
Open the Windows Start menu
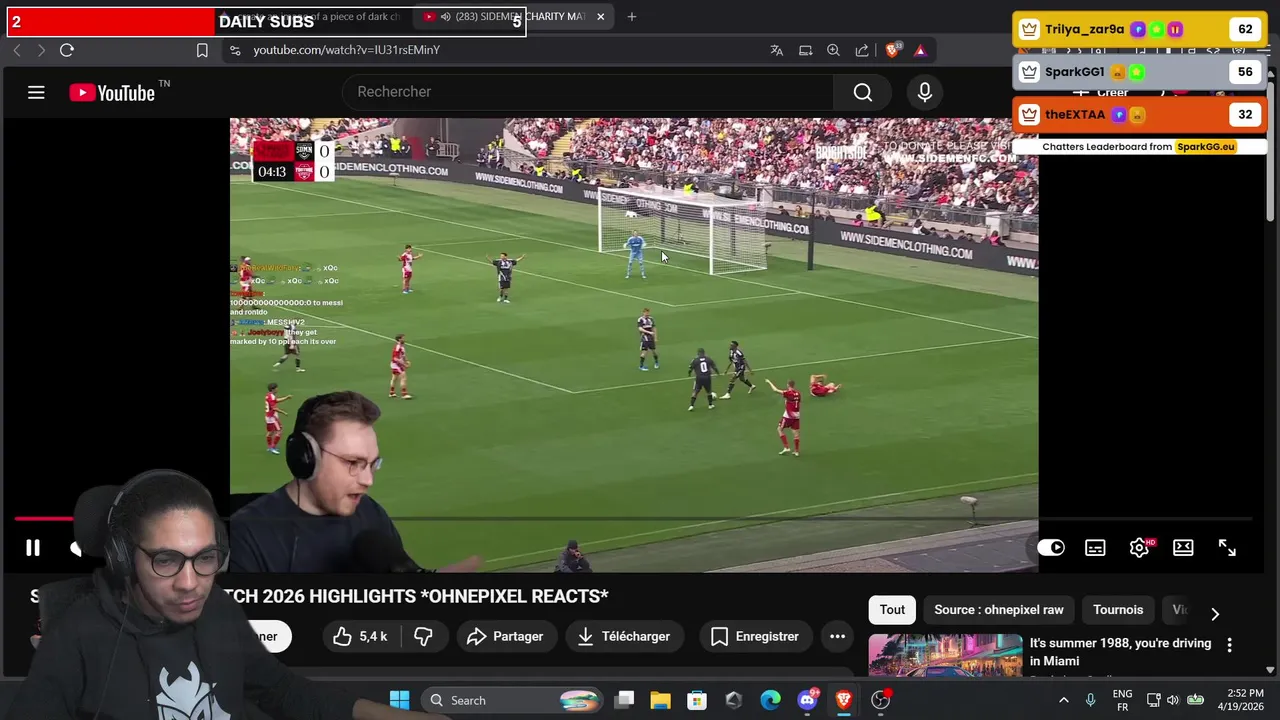click(x=399, y=700)
